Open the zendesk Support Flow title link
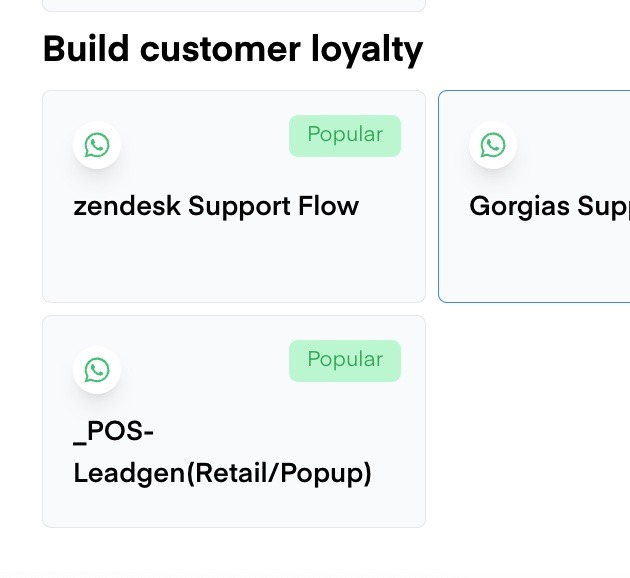The height and width of the screenshot is (578, 630). (x=216, y=206)
